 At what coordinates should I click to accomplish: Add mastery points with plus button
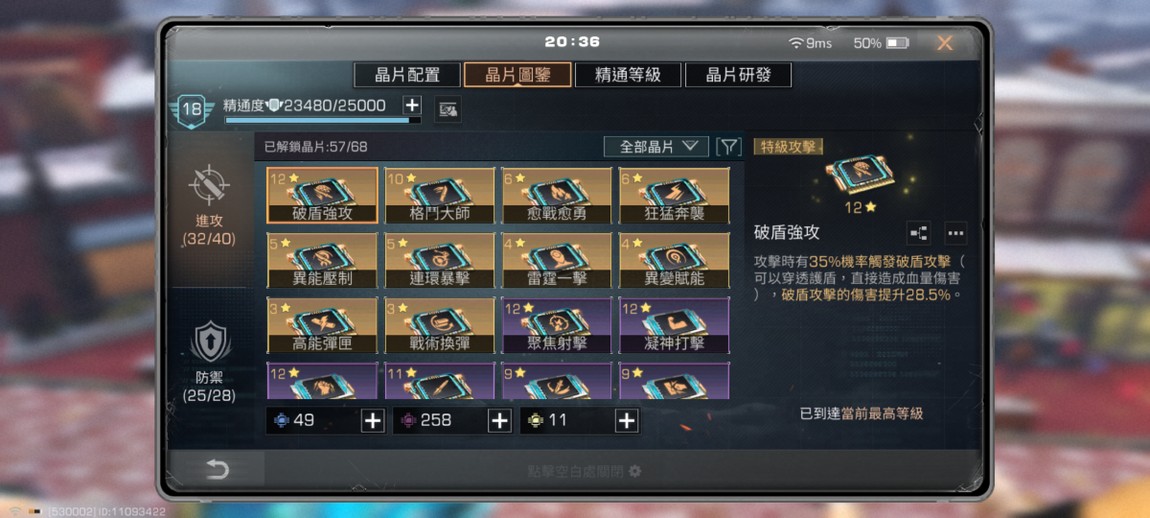[412, 105]
